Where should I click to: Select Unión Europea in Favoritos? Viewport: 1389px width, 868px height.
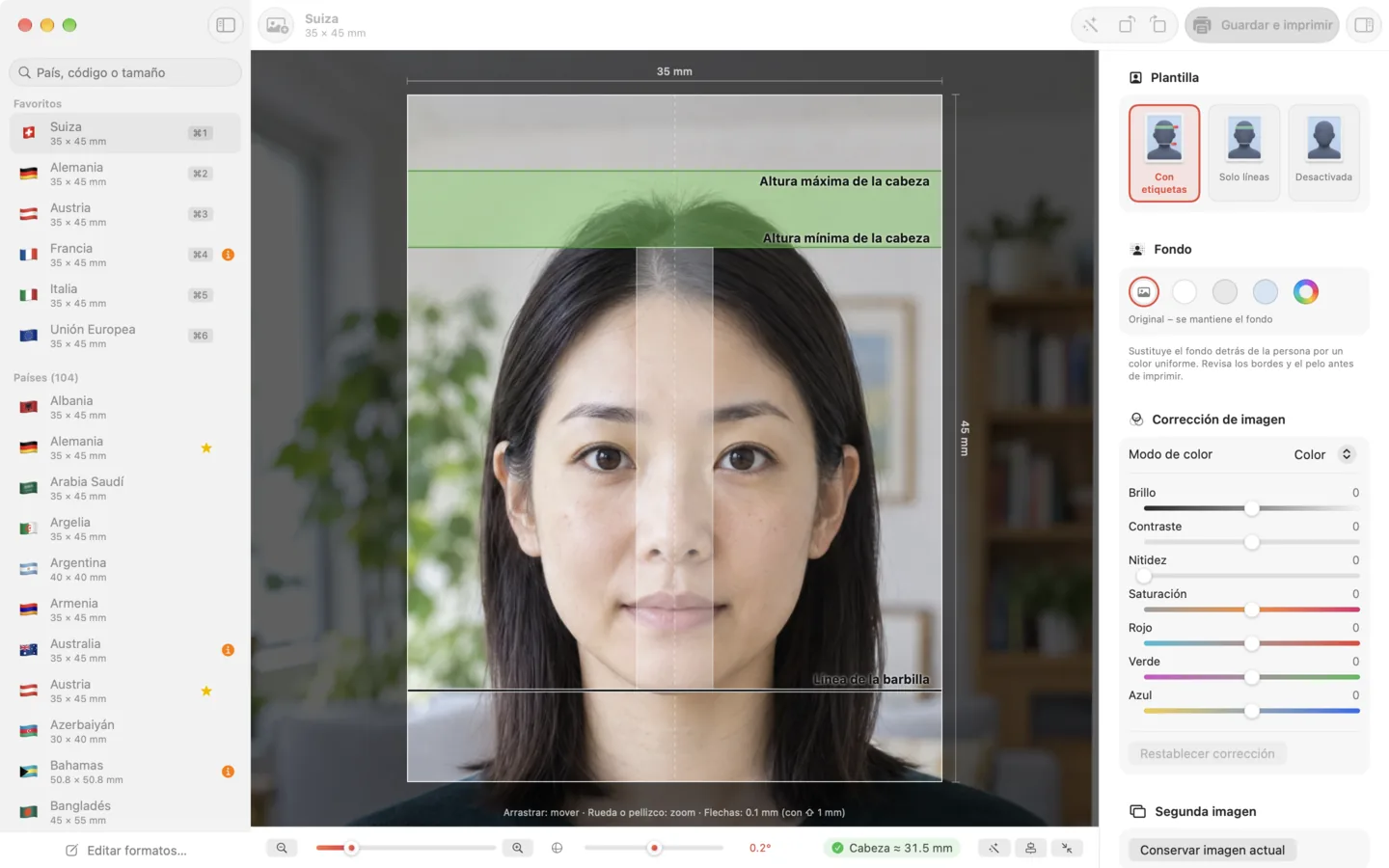[125, 336]
